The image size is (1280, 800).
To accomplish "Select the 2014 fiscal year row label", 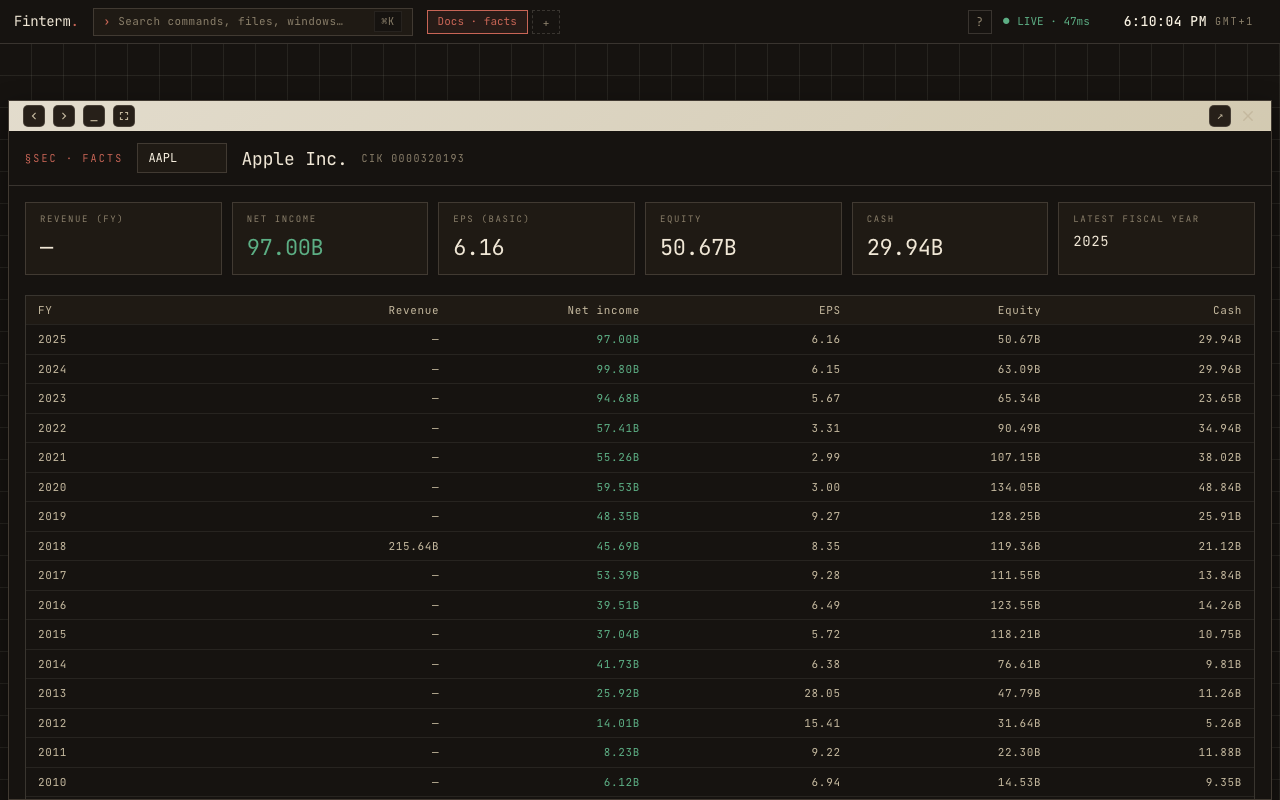I will (x=52, y=665).
